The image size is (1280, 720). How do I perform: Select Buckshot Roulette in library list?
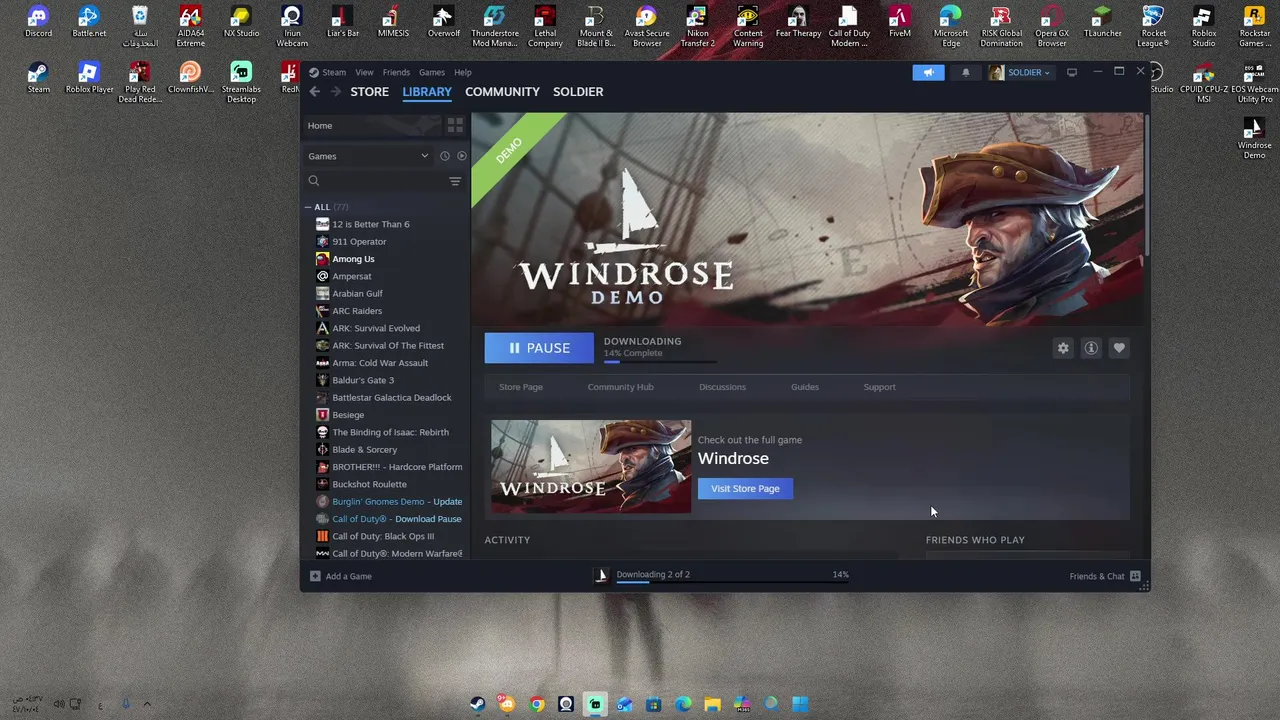click(369, 484)
